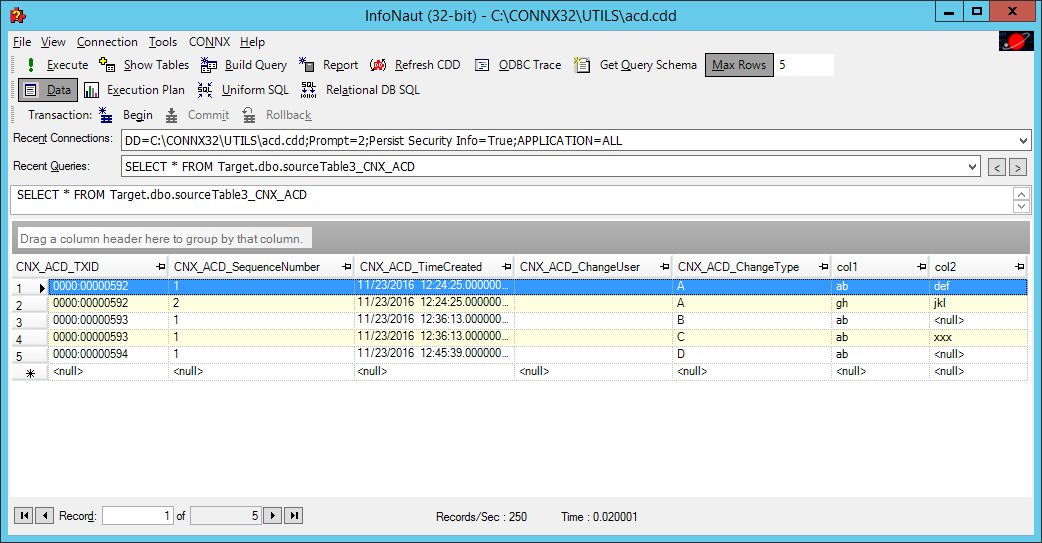Click the Record number input field
The height and width of the screenshot is (543, 1042).
[x=138, y=516]
